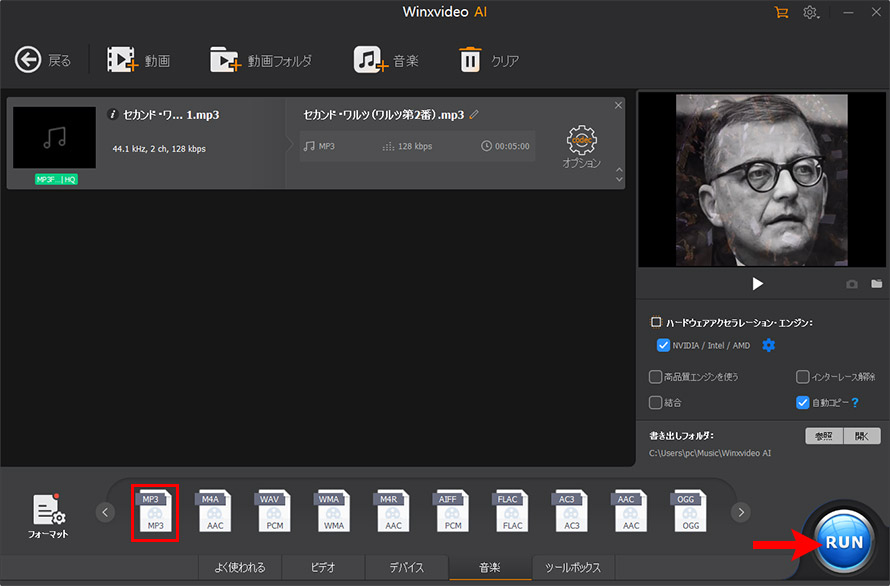Enable 高品質エンジンを使う checkbox
Screen dimensions: 890x586
coord(656,376)
